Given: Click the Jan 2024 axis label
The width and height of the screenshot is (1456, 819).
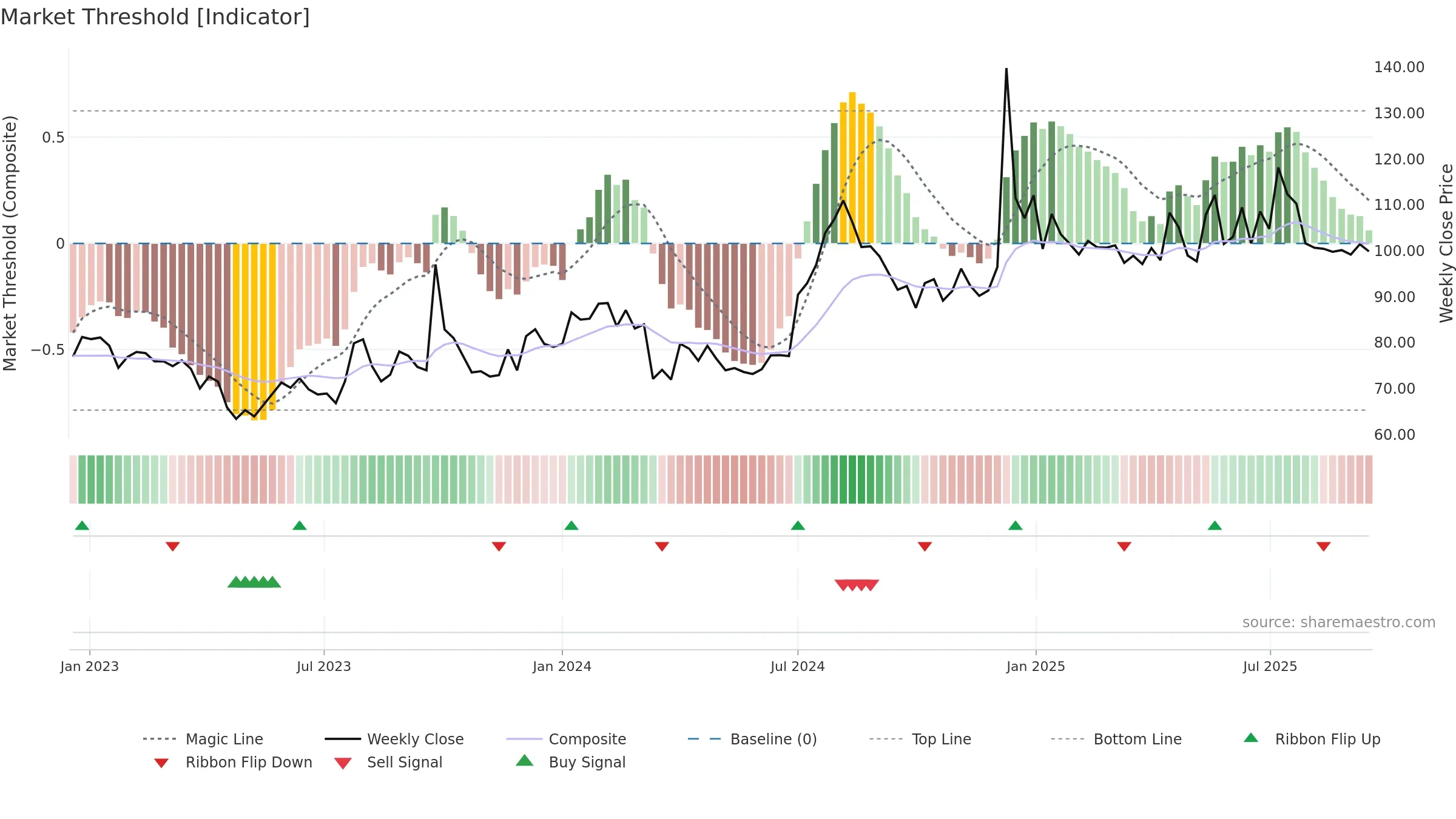Looking at the screenshot, I should point(562,666).
